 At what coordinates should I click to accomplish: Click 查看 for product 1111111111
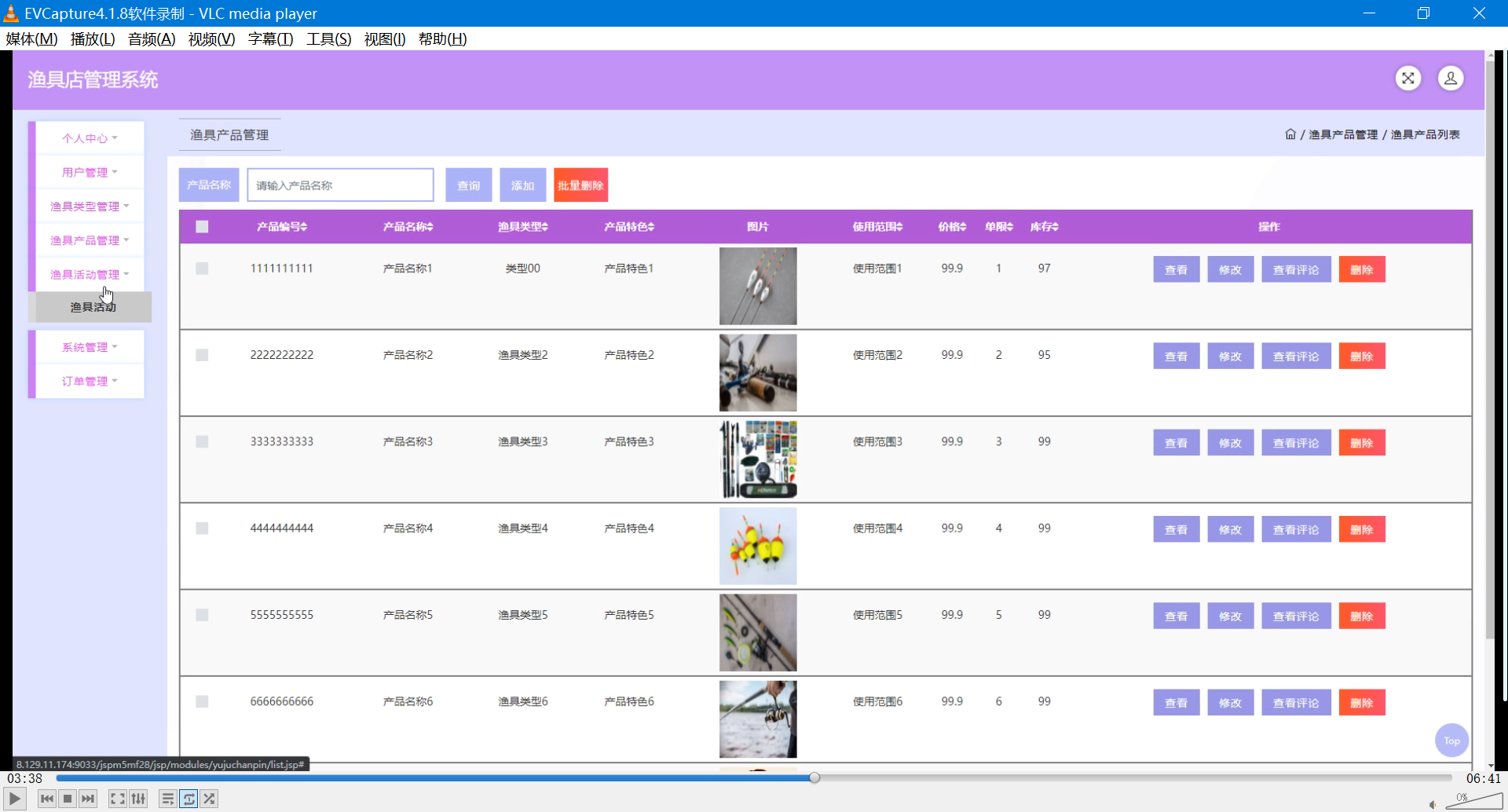point(1177,269)
